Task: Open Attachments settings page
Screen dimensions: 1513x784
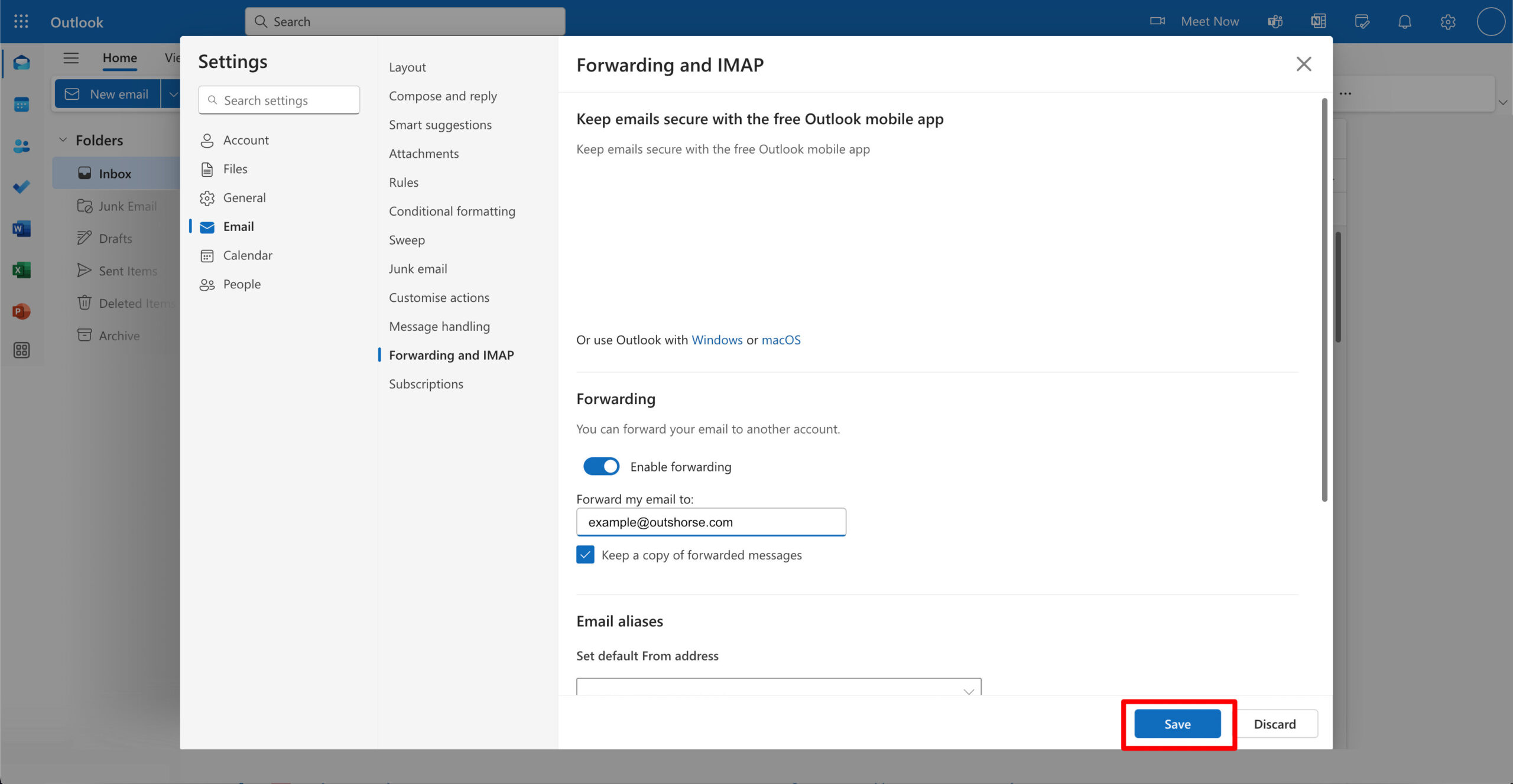Action: (424, 154)
